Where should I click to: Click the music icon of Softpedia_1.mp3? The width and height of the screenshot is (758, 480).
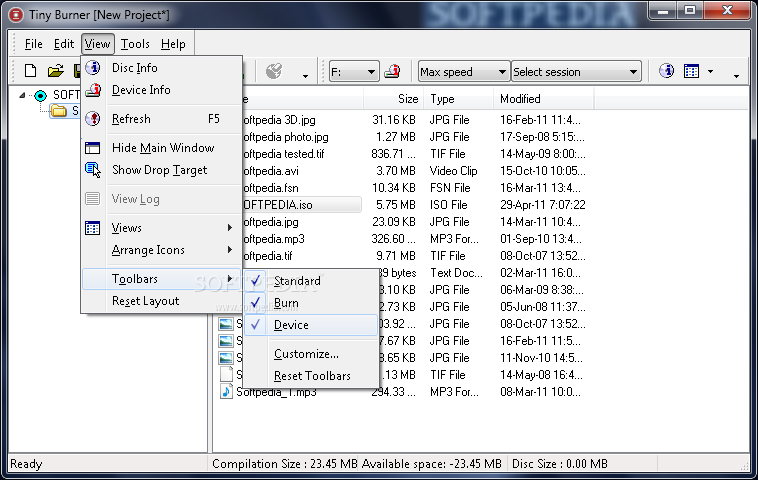pyautogui.click(x=226, y=392)
